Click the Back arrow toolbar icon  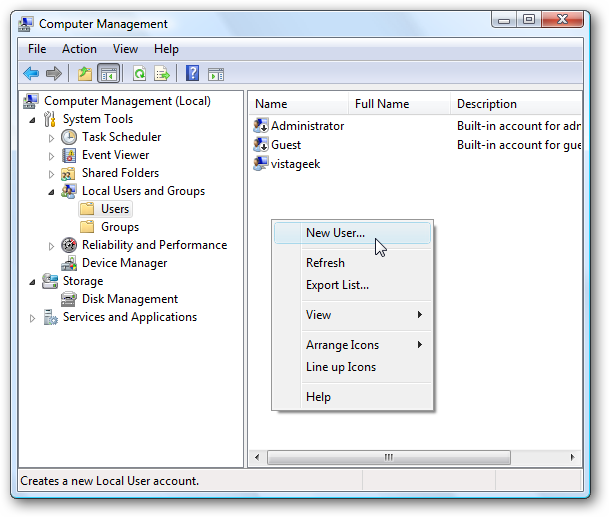click(x=31, y=73)
